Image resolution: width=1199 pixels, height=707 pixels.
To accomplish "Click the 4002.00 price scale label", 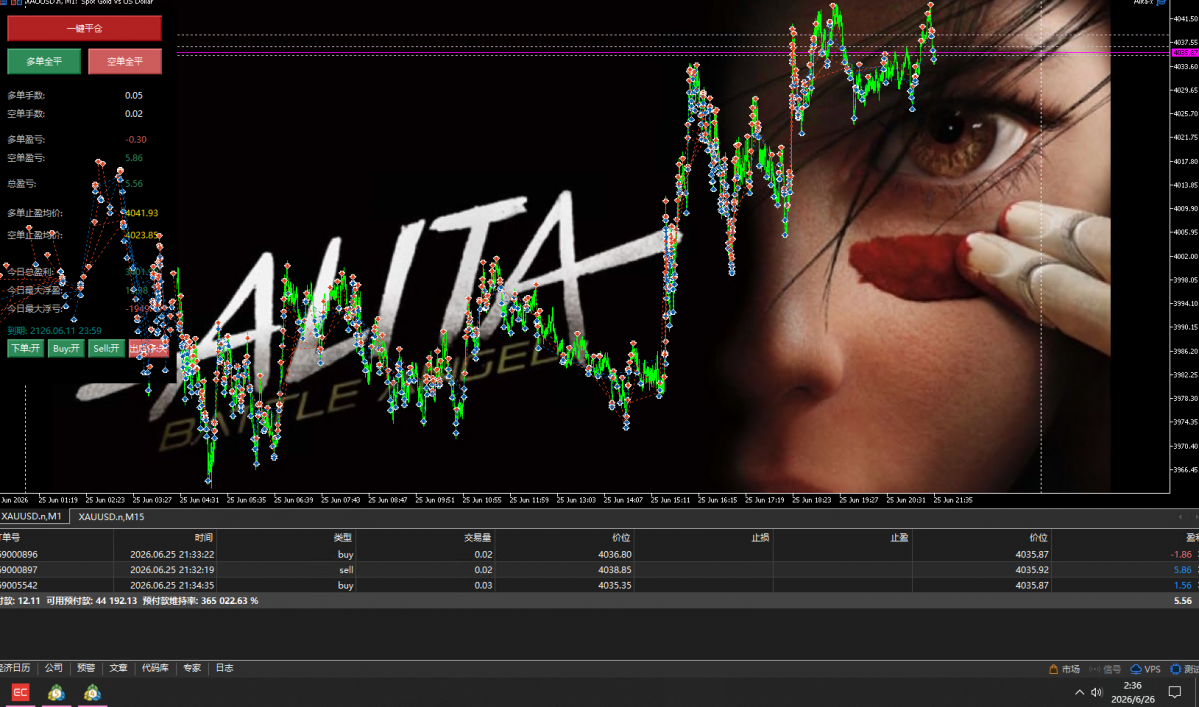I will [x=1185, y=256].
